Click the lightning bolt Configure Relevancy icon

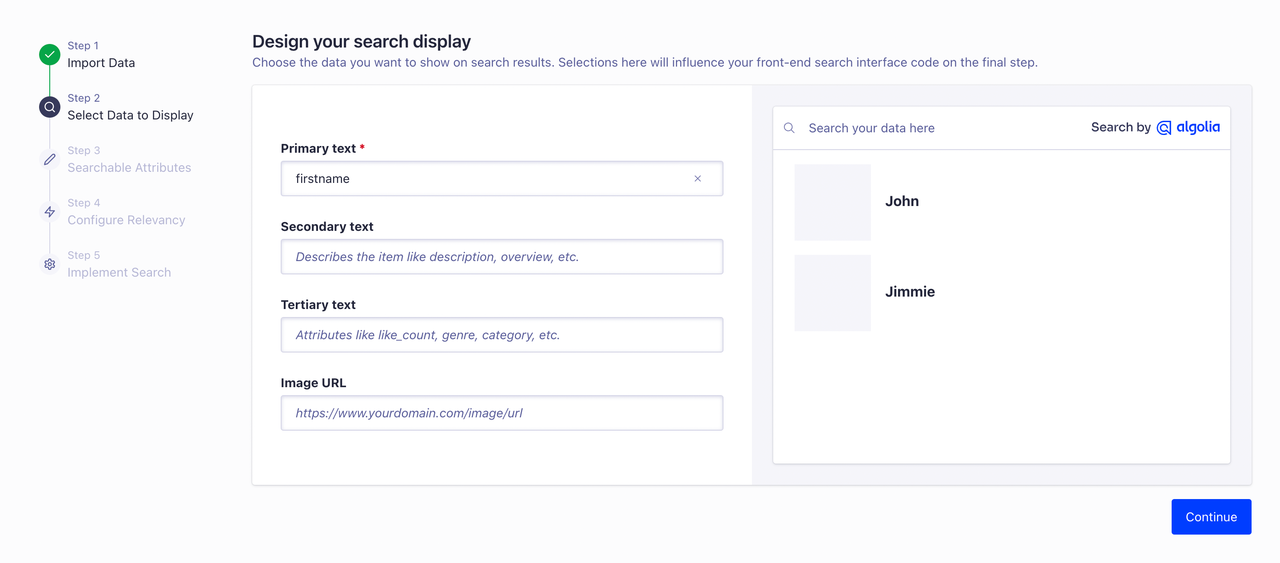(49, 212)
